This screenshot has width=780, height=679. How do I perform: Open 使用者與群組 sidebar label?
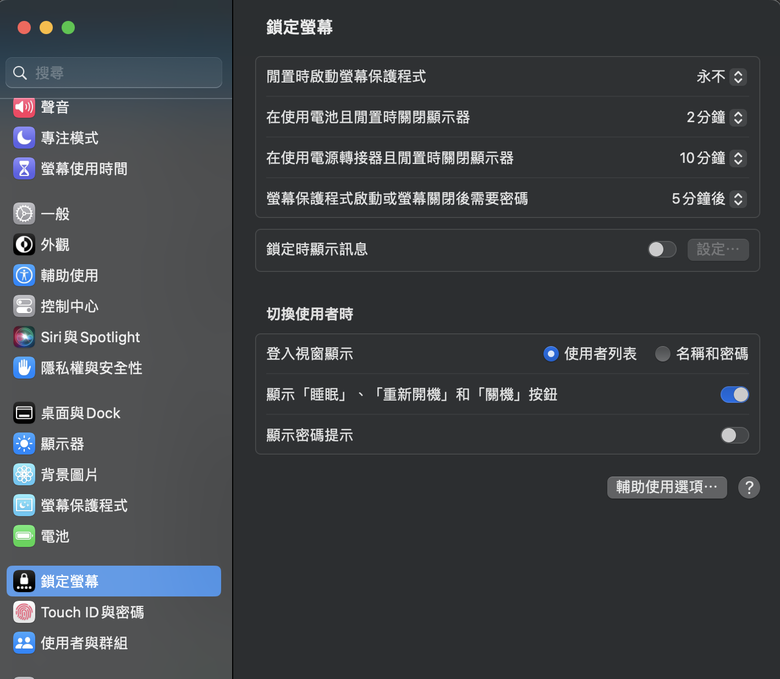(84, 643)
